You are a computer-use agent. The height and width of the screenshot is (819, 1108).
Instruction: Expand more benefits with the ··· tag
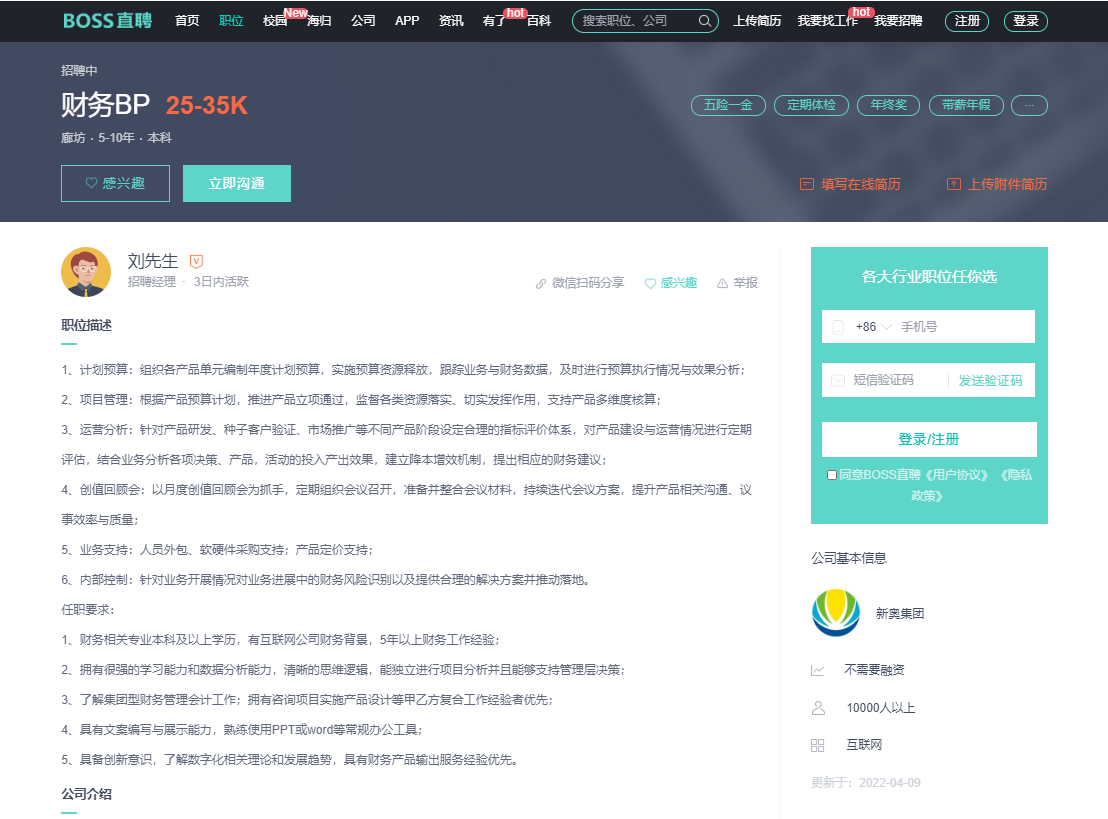(1029, 105)
